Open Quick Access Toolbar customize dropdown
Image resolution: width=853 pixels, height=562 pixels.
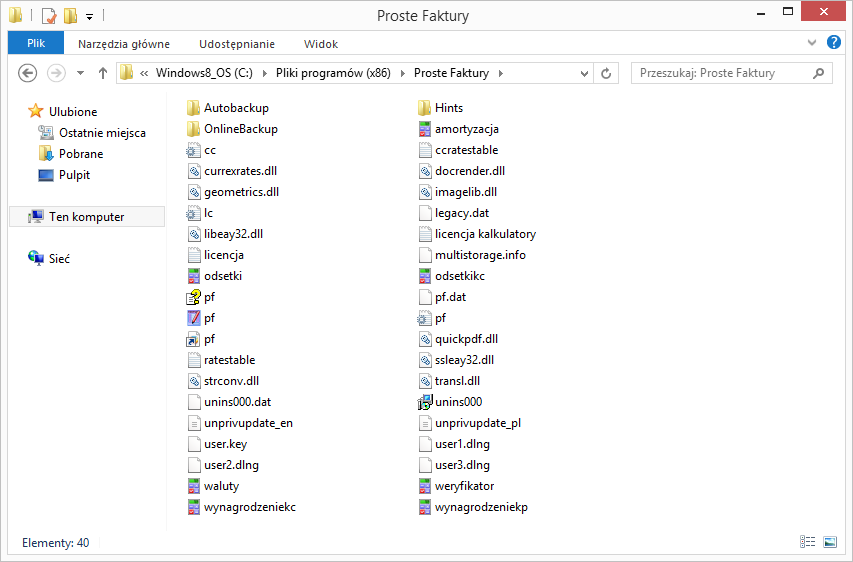(89, 16)
